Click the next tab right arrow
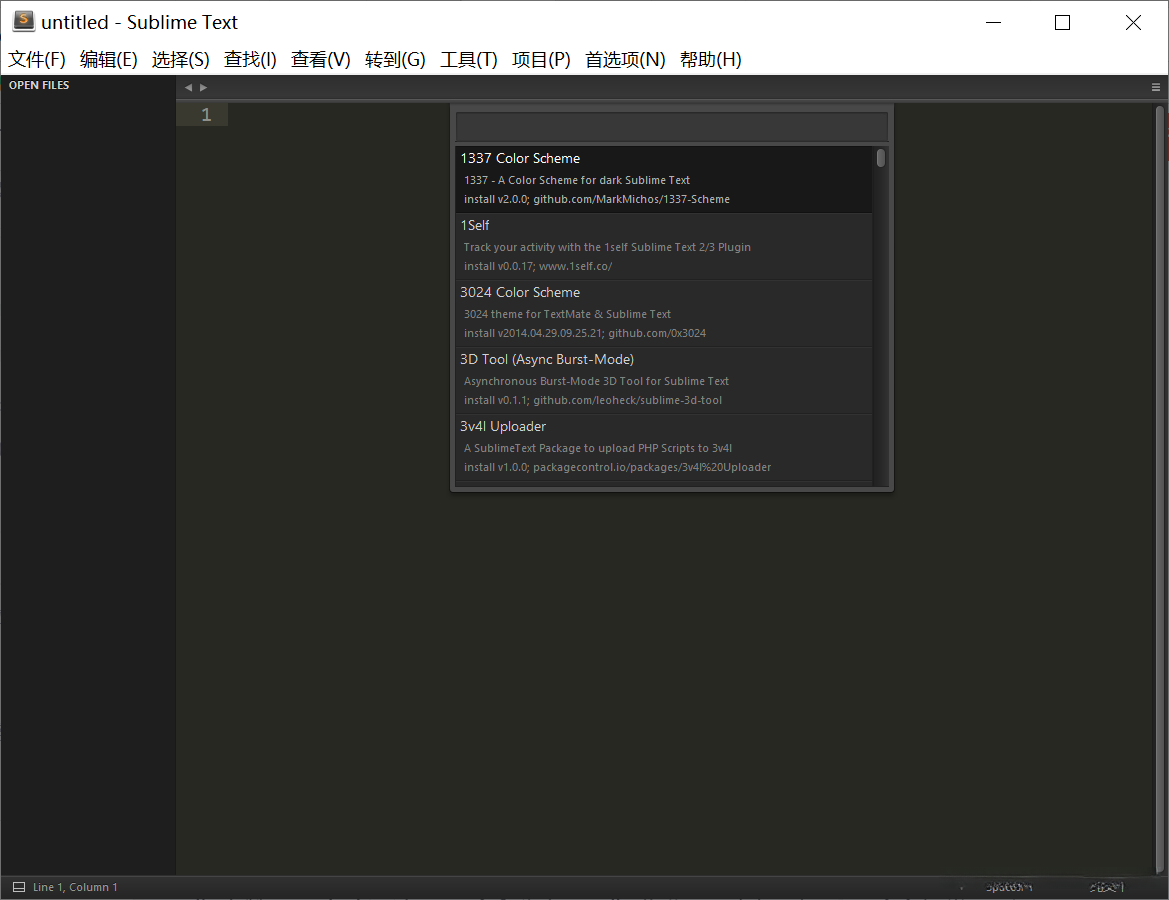This screenshot has height=900, width=1169. (204, 87)
